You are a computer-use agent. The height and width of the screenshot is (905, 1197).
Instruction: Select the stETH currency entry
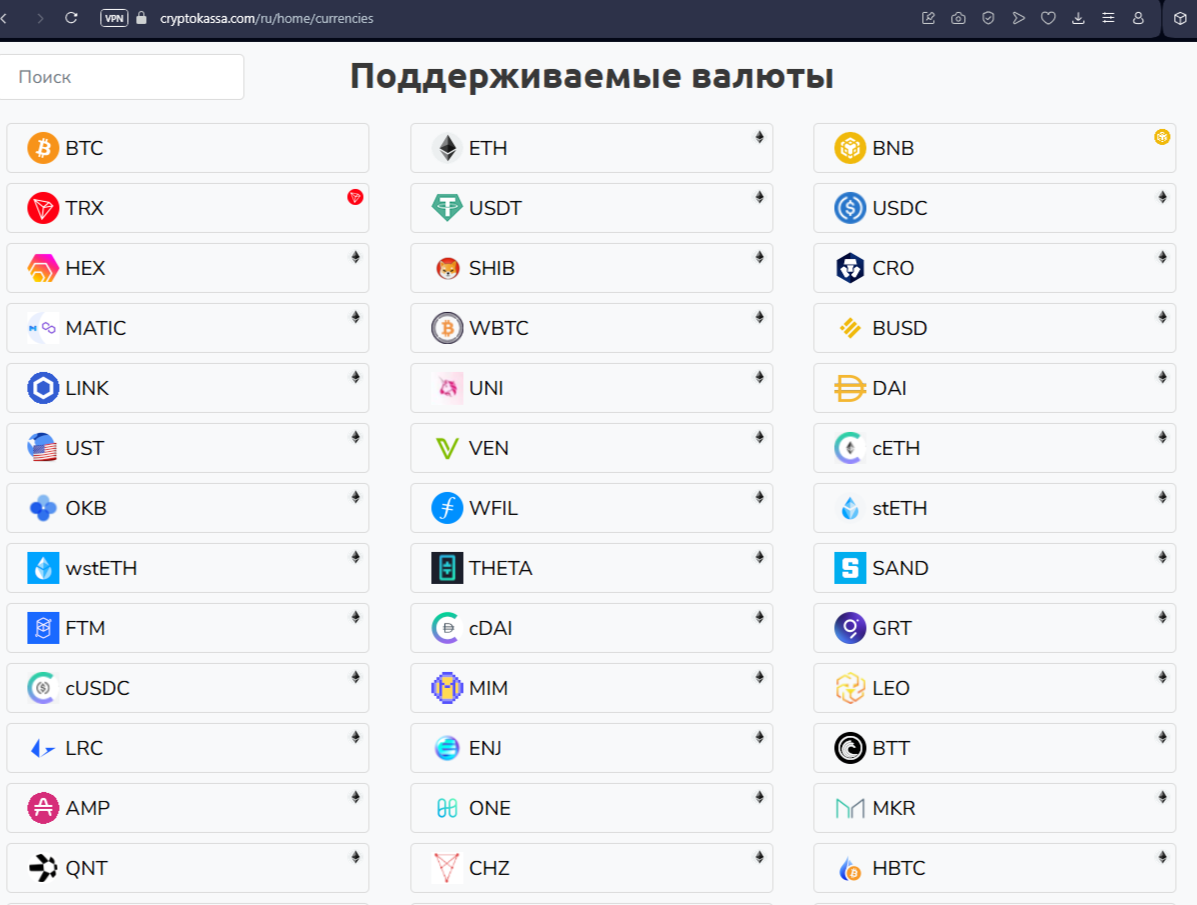click(x=995, y=508)
